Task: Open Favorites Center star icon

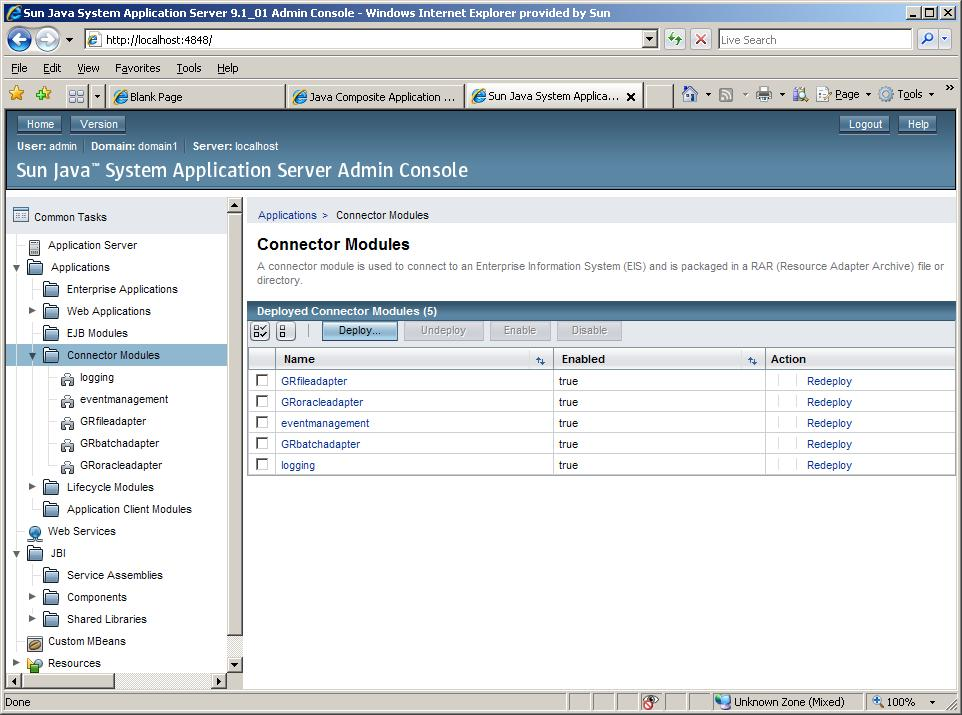Action: (x=17, y=93)
